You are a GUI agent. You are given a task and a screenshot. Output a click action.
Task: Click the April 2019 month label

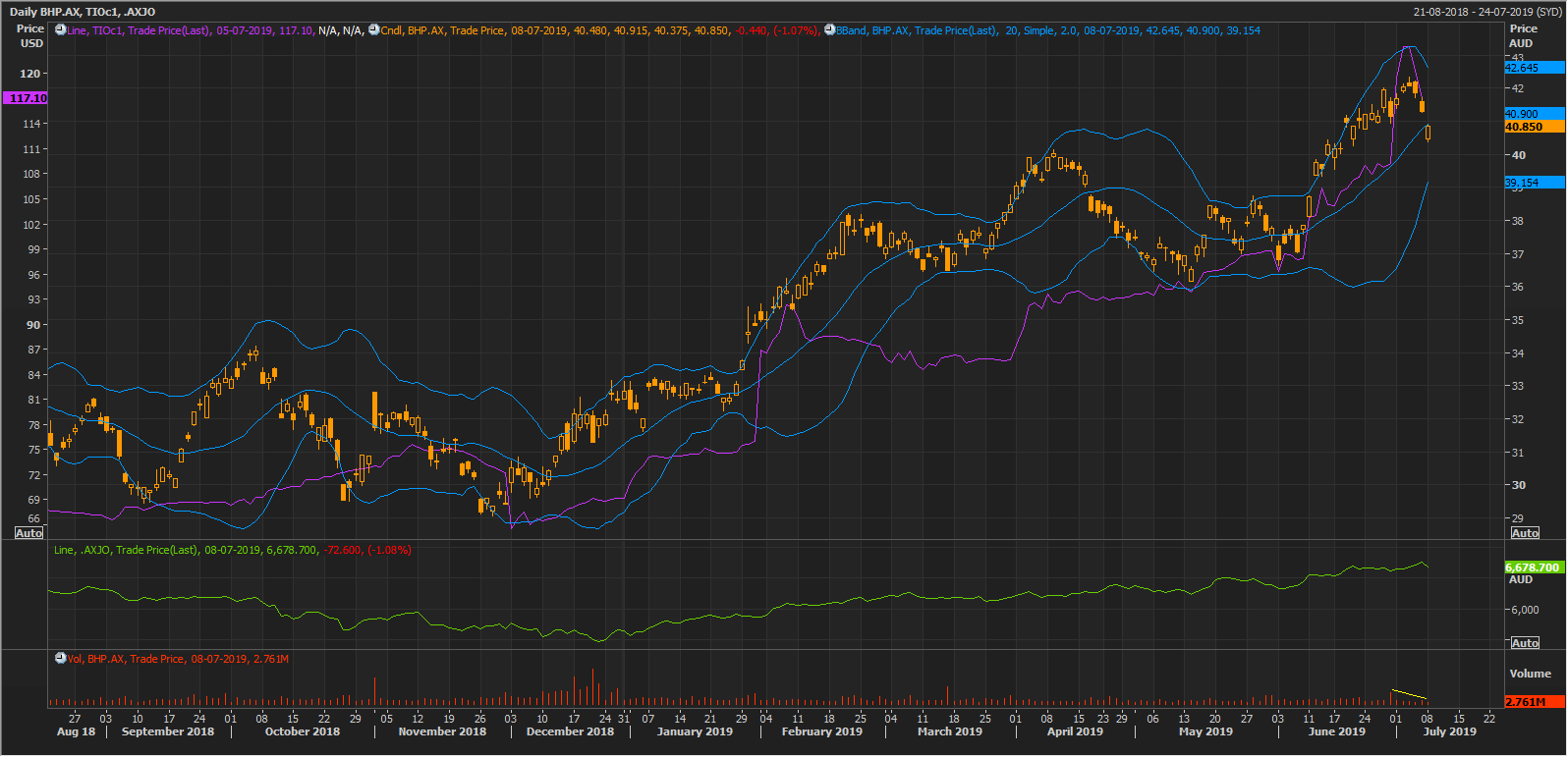(x=1075, y=731)
